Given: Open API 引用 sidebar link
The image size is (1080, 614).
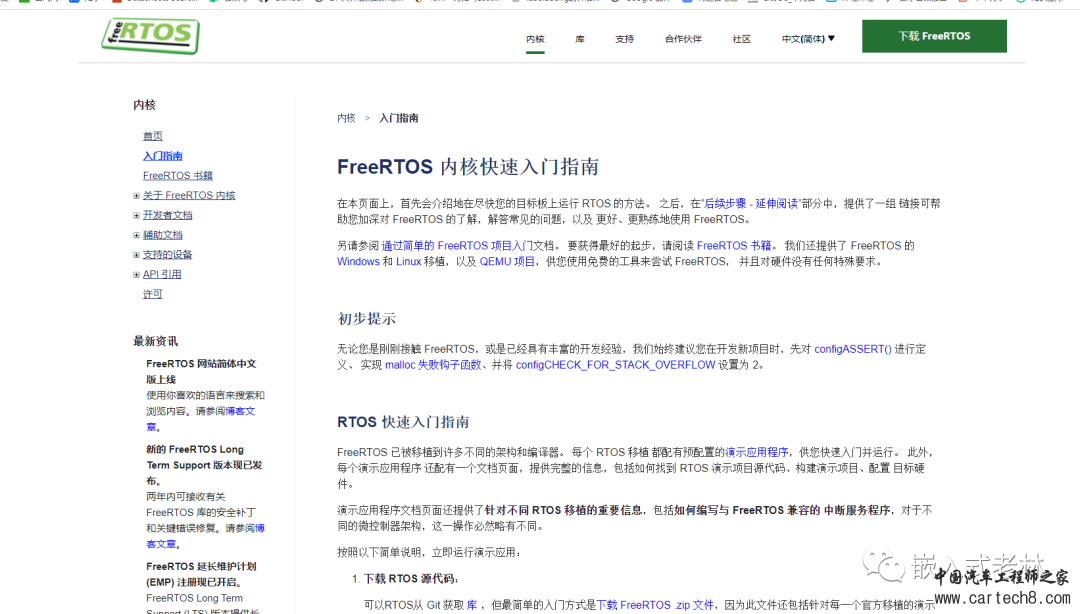Looking at the screenshot, I should pyautogui.click(x=162, y=274).
